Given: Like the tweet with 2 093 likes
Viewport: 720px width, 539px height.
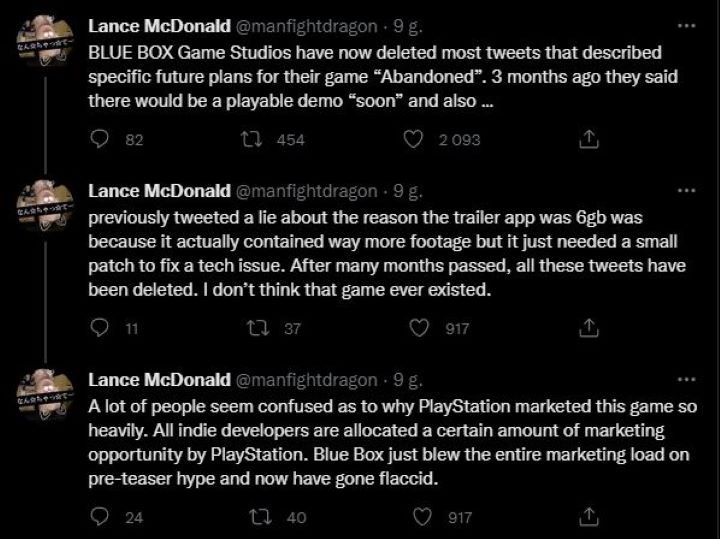Looking at the screenshot, I should 414,140.
